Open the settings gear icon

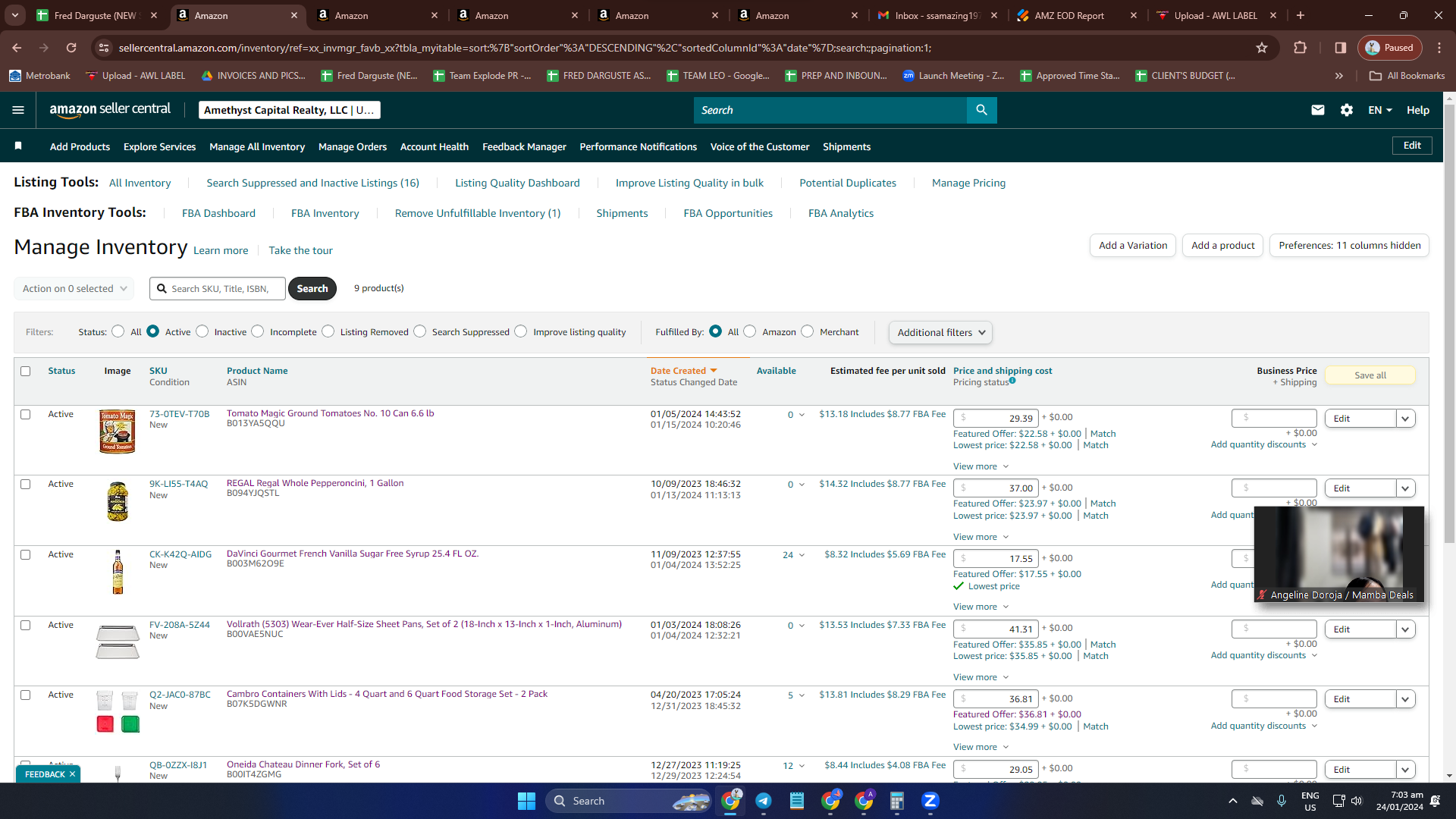[x=1347, y=110]
